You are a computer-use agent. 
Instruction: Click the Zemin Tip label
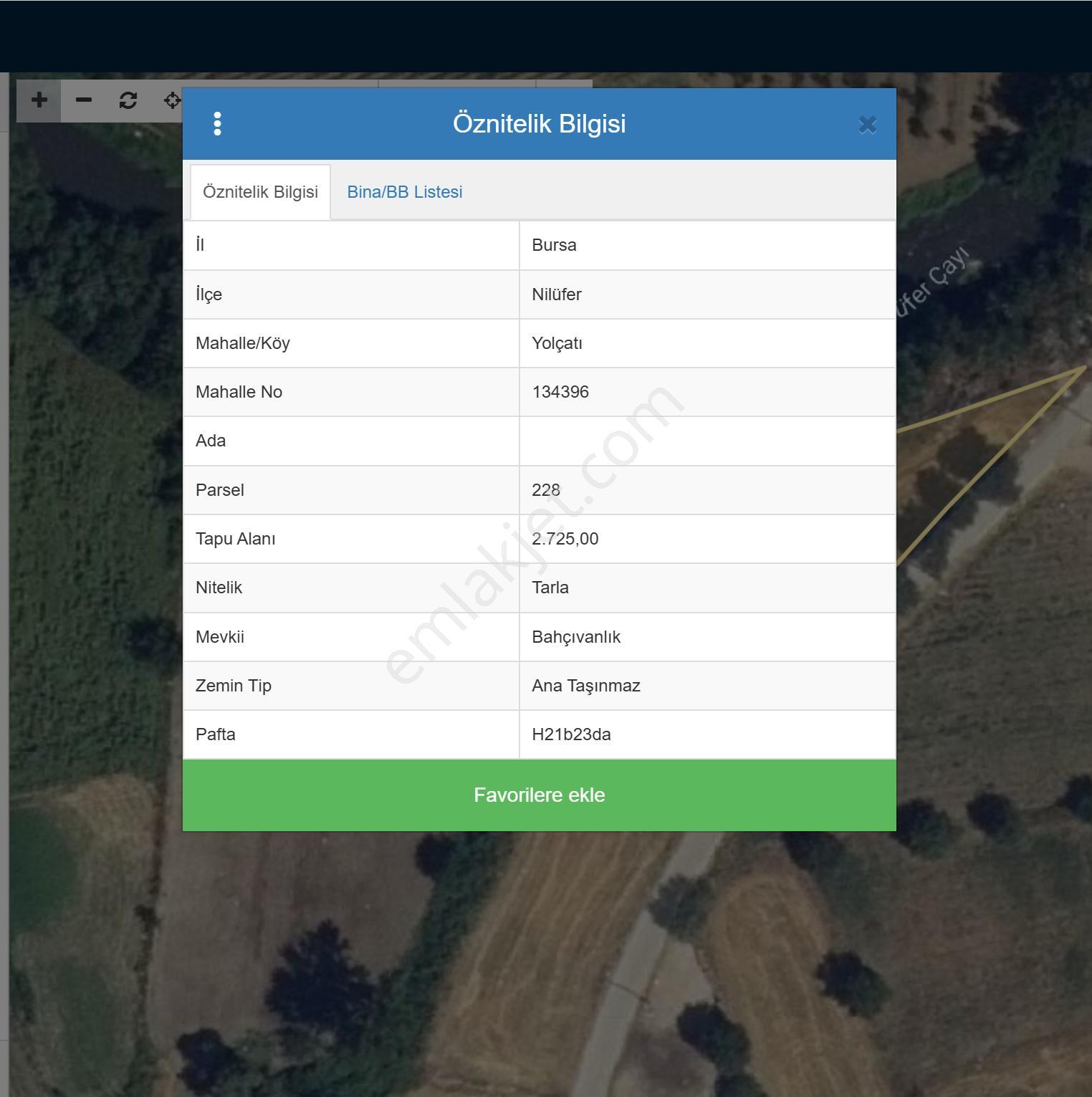[233, 686]
